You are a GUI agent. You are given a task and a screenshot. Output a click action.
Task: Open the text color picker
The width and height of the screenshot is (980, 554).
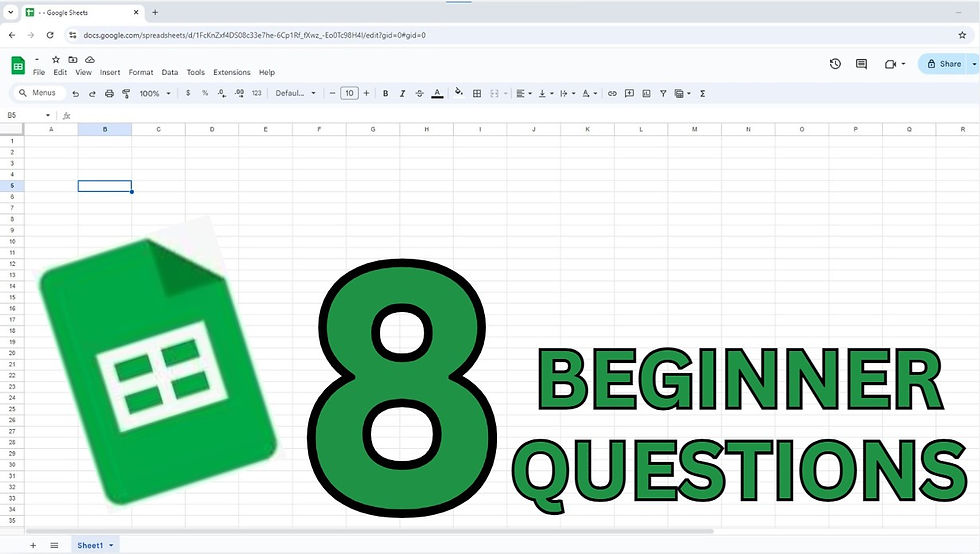tap(438, 93)
